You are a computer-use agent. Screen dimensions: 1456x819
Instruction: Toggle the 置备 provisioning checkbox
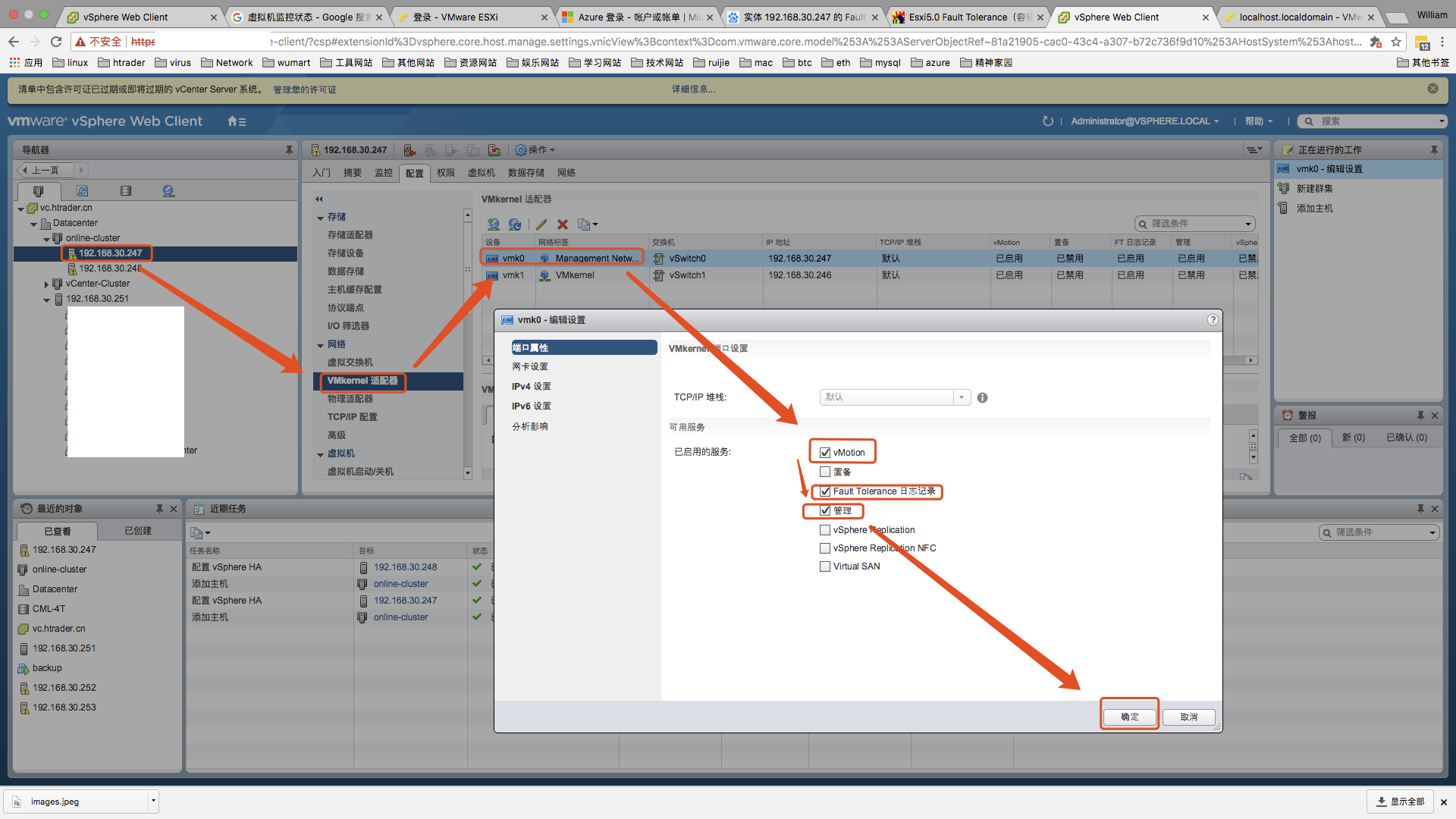coord(825,472)
